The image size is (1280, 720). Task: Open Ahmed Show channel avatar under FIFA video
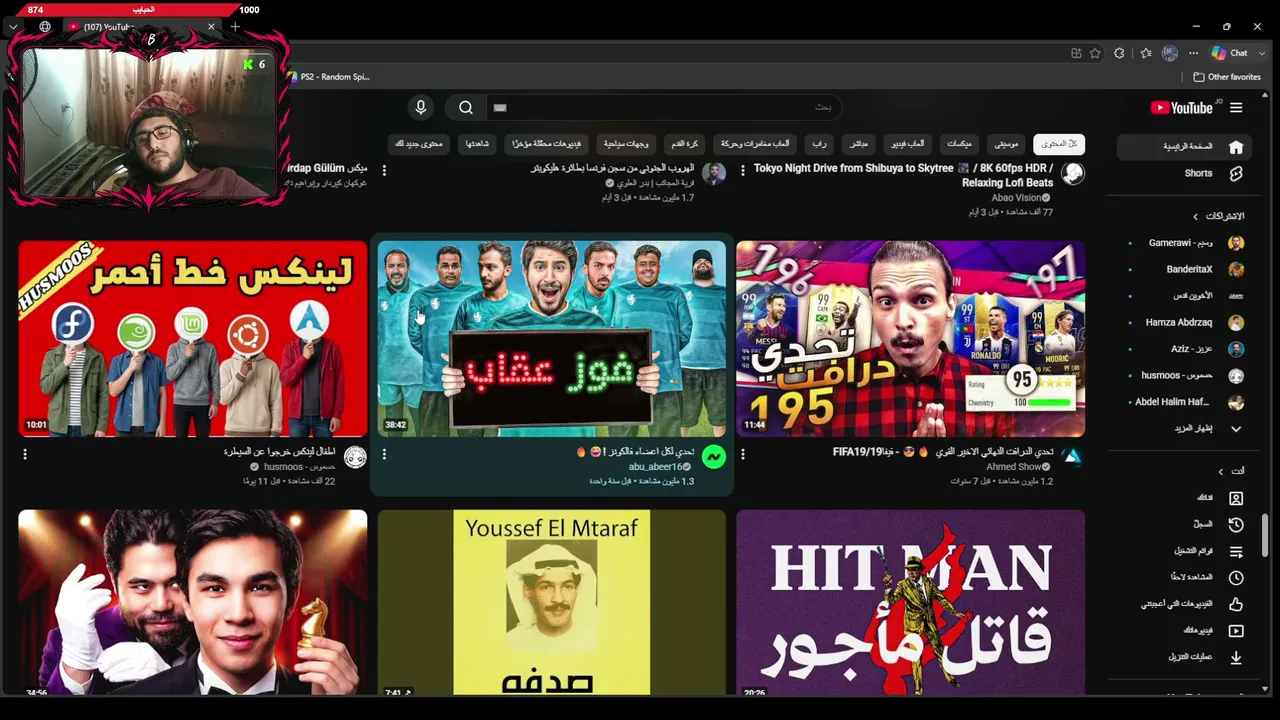[1072, 458]
